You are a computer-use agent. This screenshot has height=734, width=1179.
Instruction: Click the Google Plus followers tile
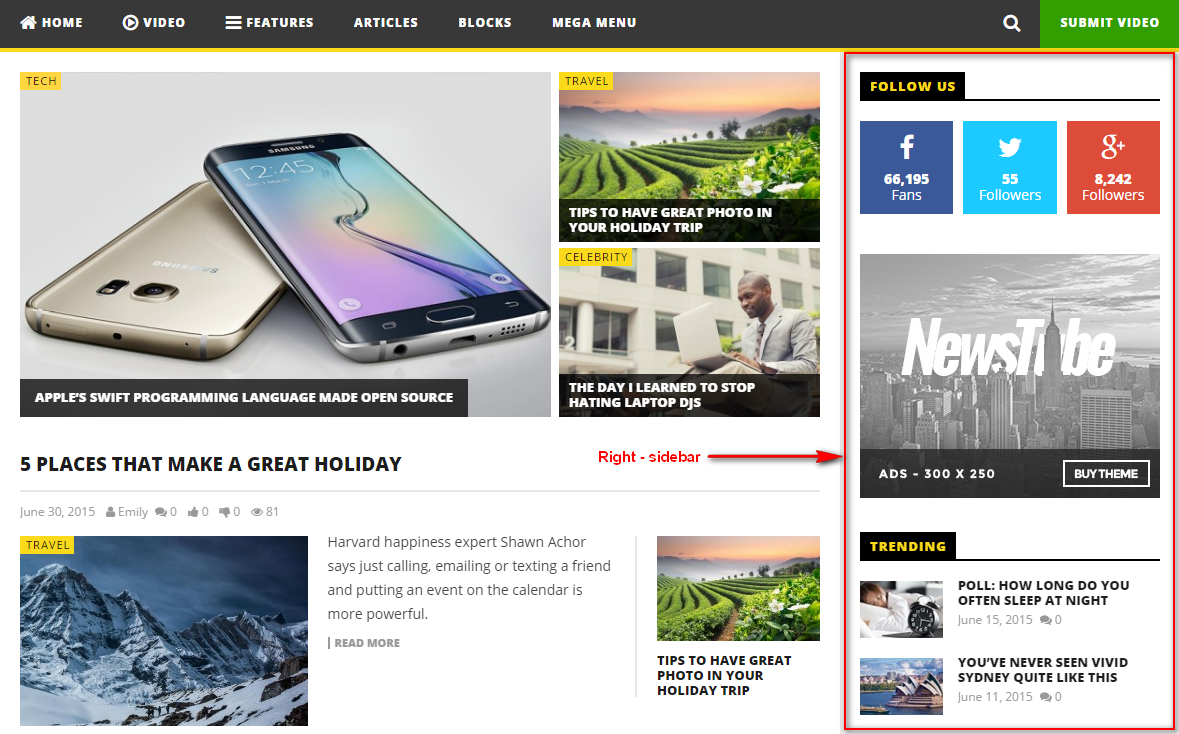(1113, 167)
